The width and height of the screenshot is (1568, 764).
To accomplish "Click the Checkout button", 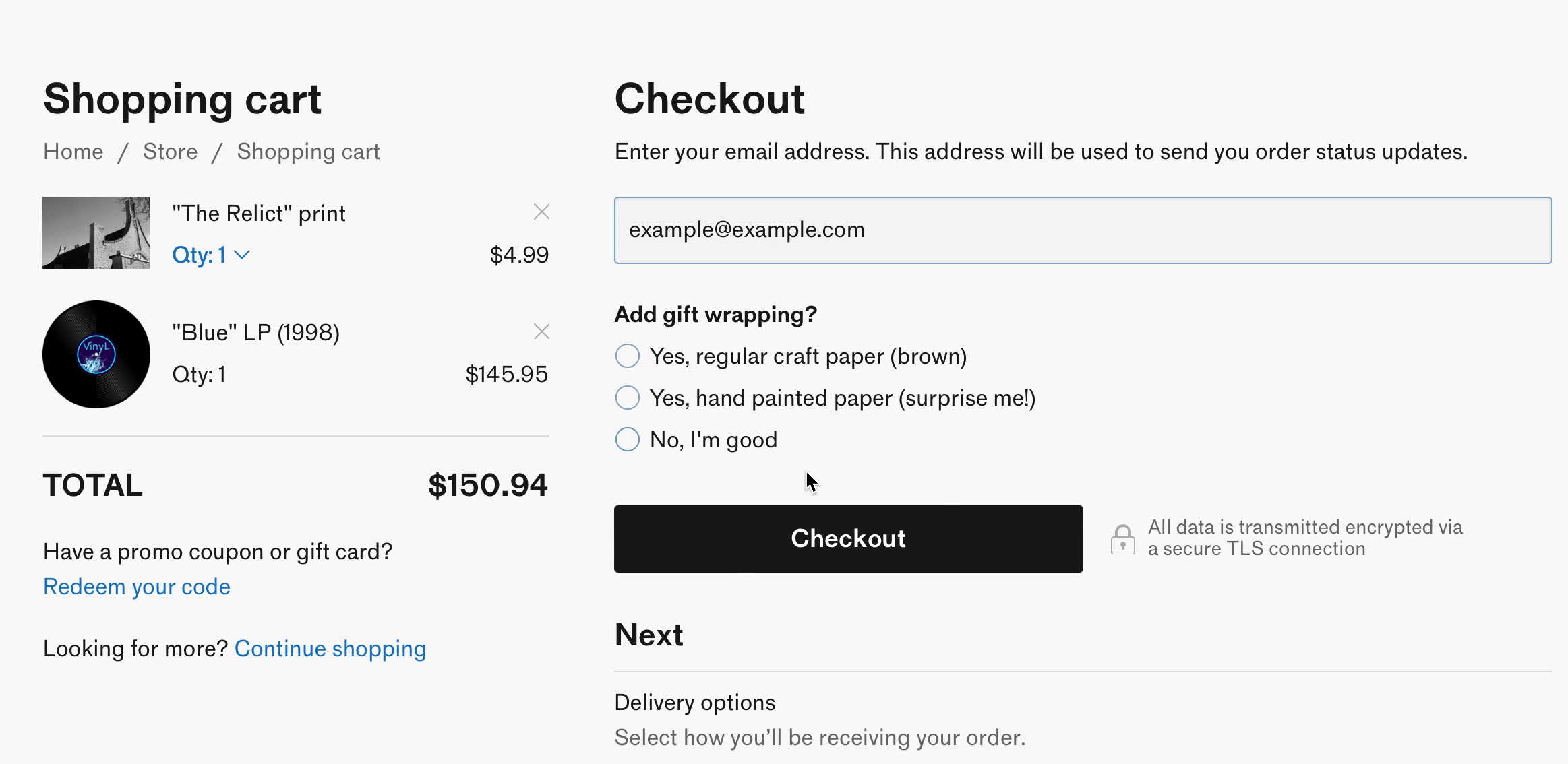I will (847, 538).
